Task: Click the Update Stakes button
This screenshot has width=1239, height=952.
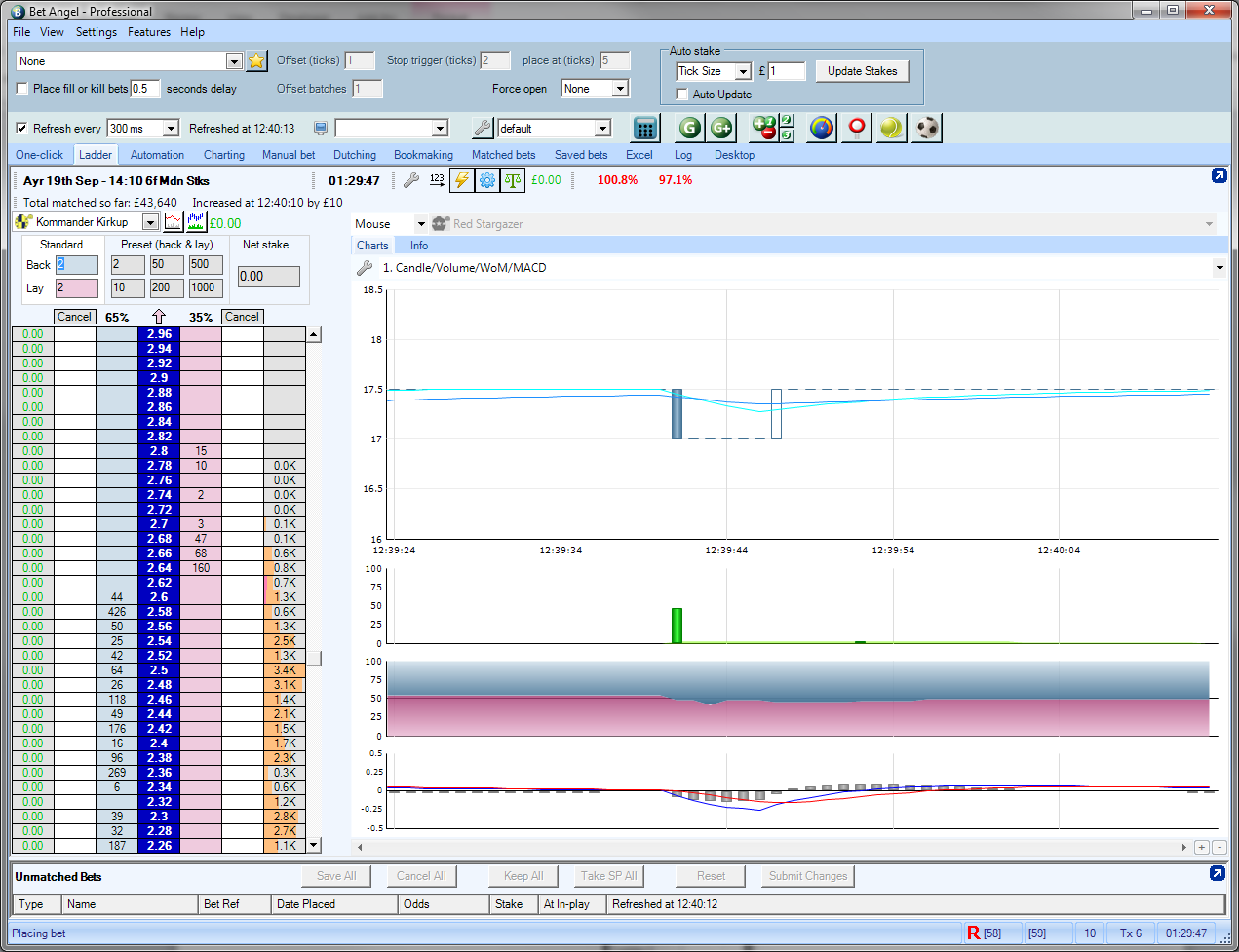Action: pyautogui.click(x=863, y=71)
